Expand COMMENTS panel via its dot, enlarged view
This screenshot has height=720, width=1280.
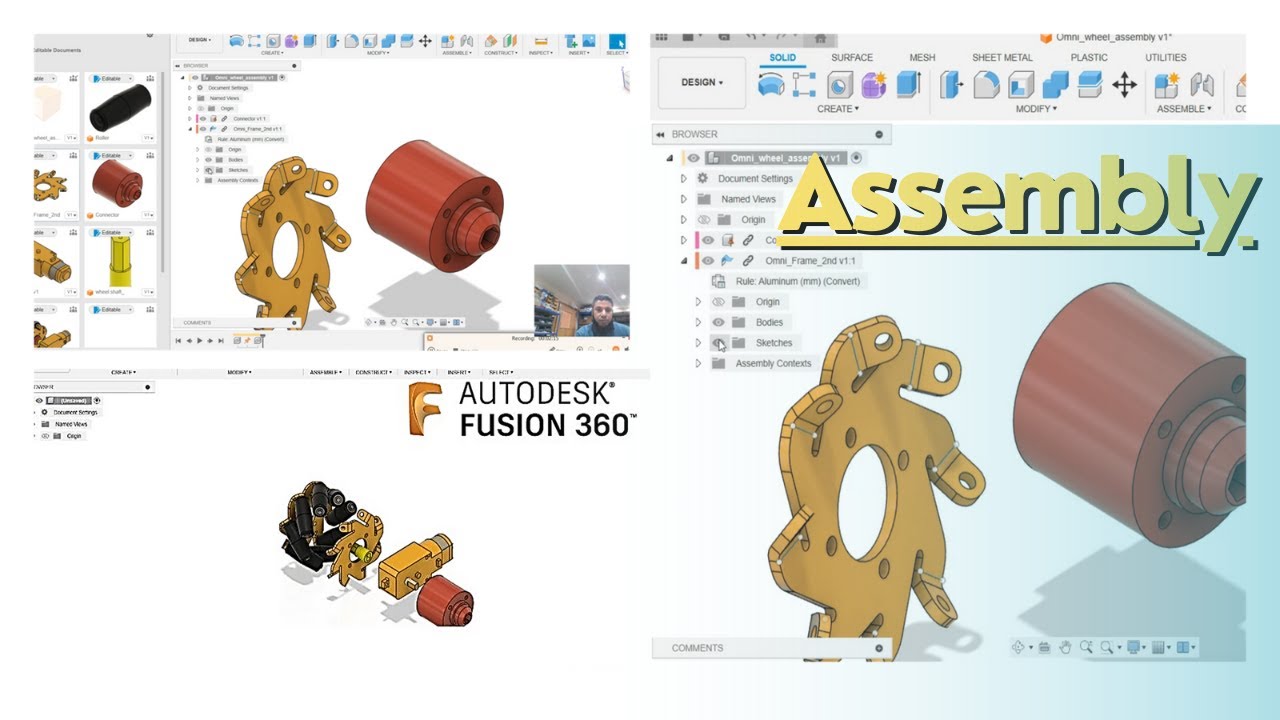coord(879,648)
